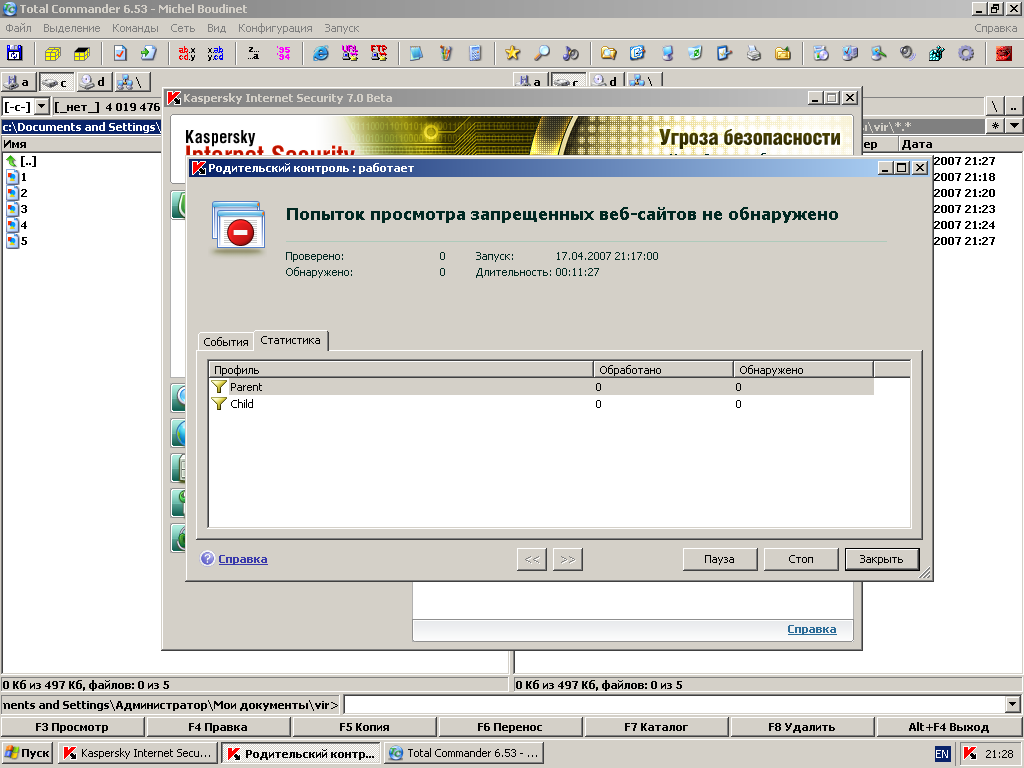Open the Выделение menu
This screenshot has width=1024, height=768.
tap(72, 28)
